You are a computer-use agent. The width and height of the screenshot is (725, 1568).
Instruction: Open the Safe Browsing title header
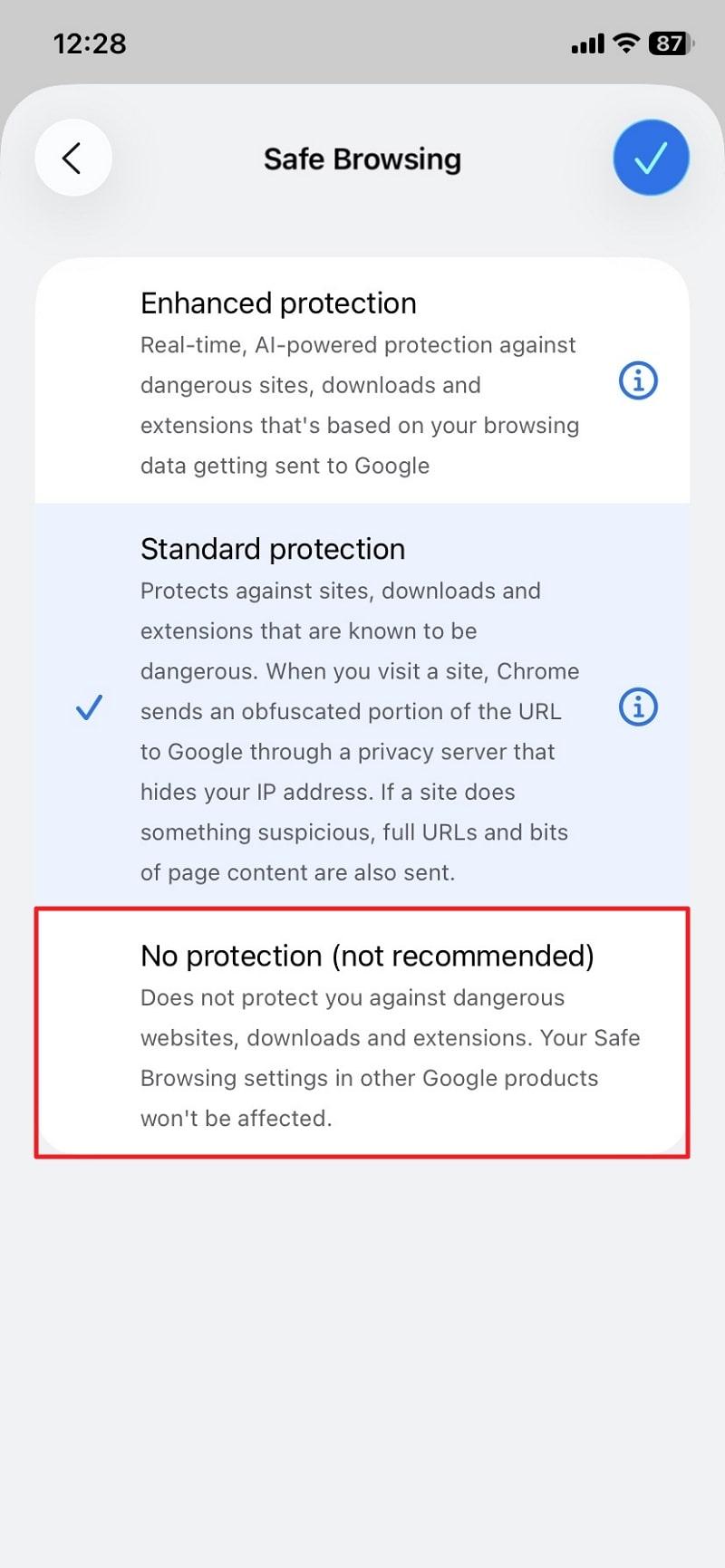(x=362, y=159)
